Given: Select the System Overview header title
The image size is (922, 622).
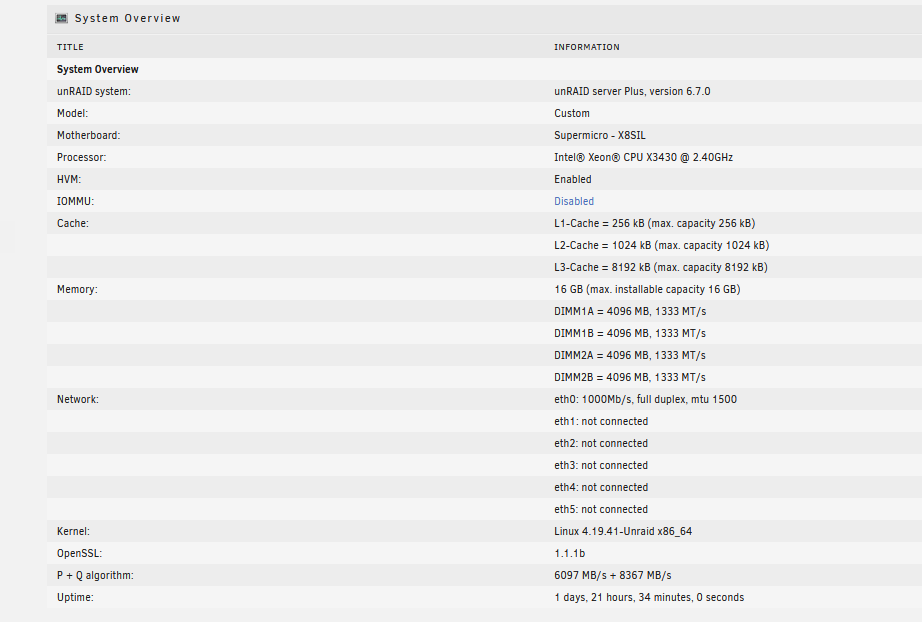Looking at the screenshot, I should 128,18.
